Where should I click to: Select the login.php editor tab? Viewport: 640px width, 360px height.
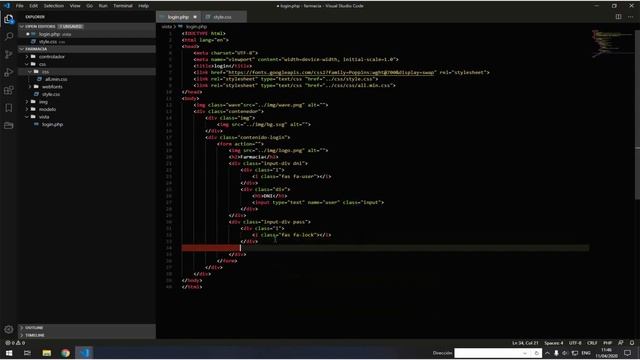pos(178,17)
